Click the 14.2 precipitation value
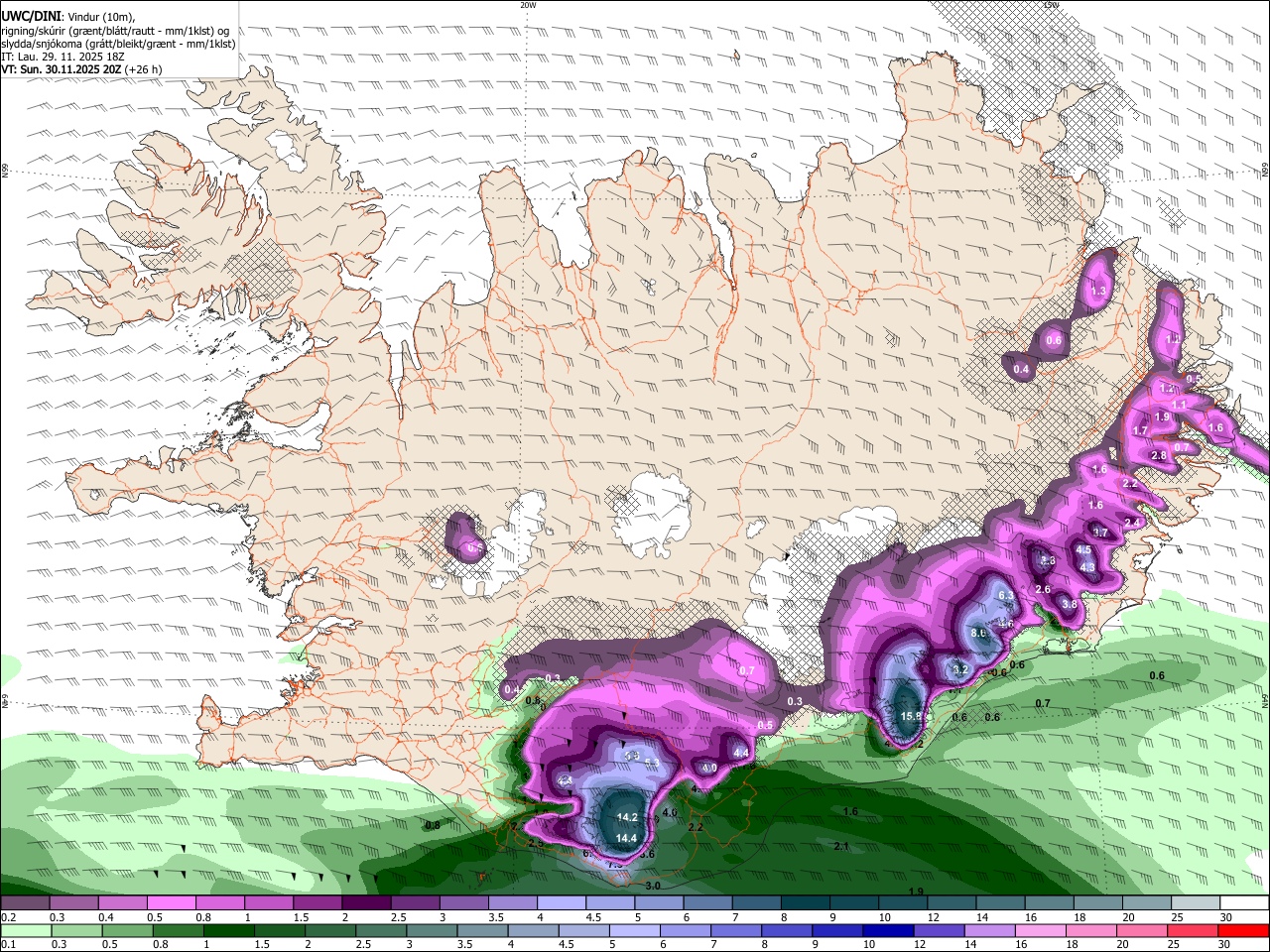Screen dimensions: 1270x952 pyautogui.click(x=627, y=817)
